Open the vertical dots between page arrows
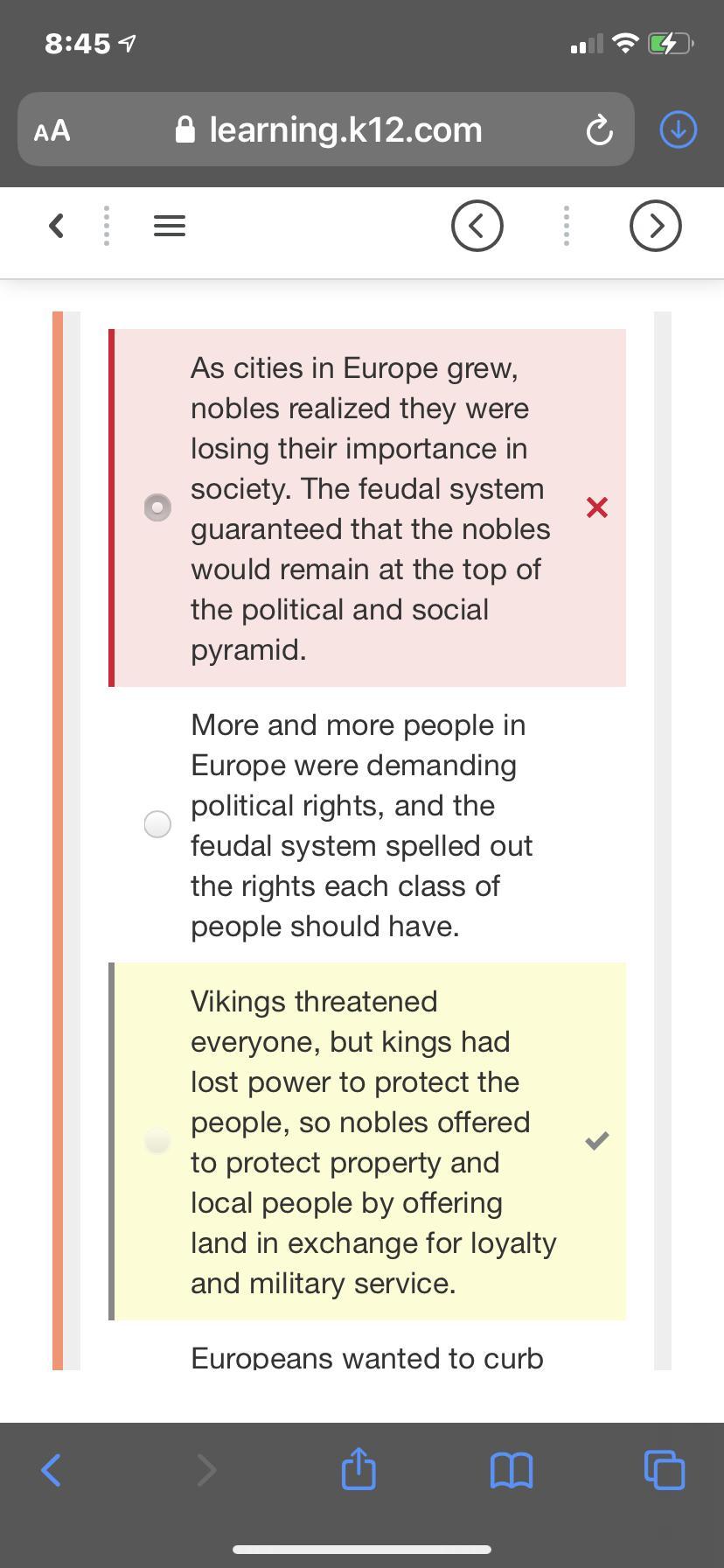The width and height of the screenshot is (724, 1568). tap(567, 226)
